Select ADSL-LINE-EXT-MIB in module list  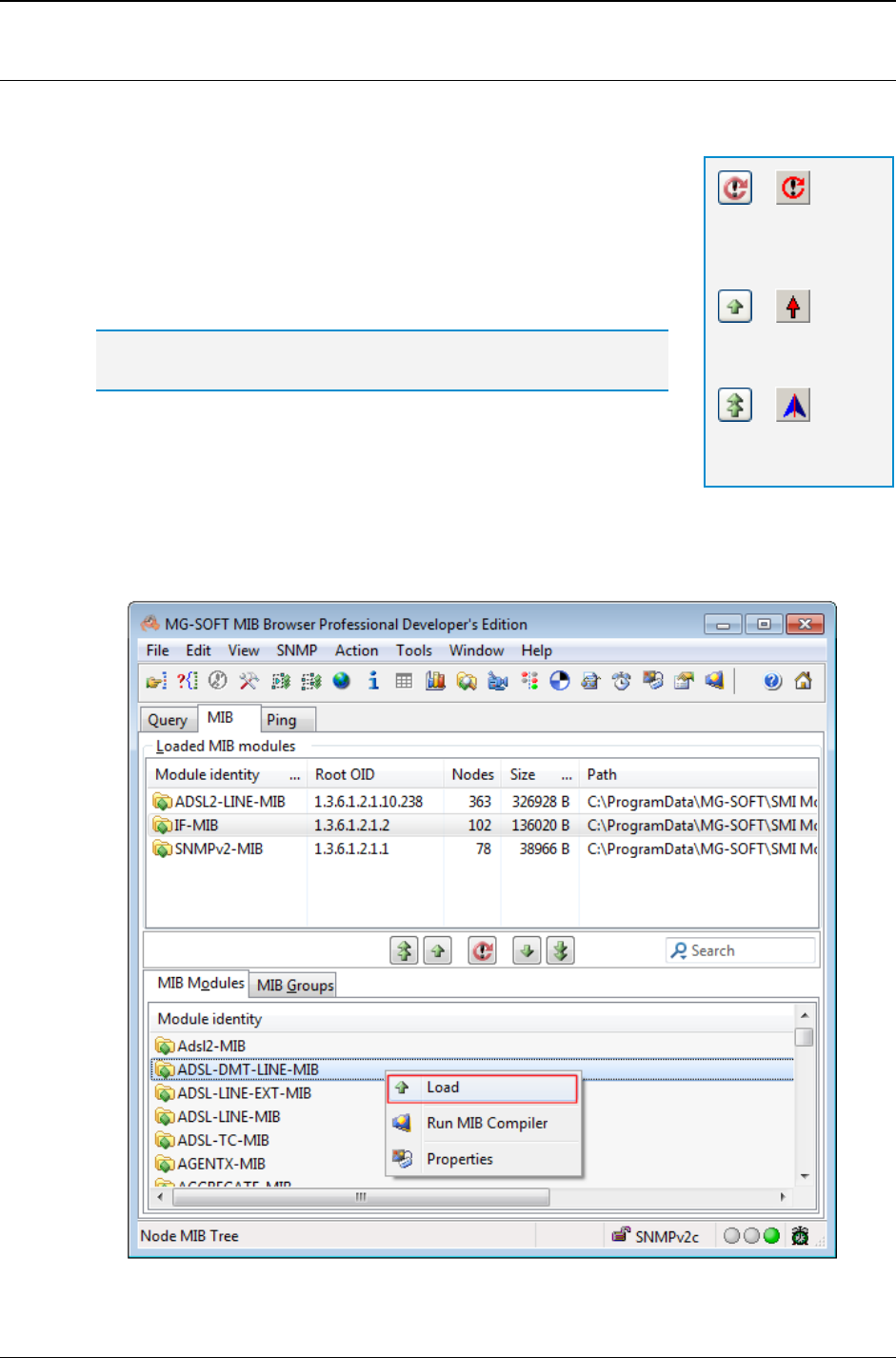[x=244, y=1093]
